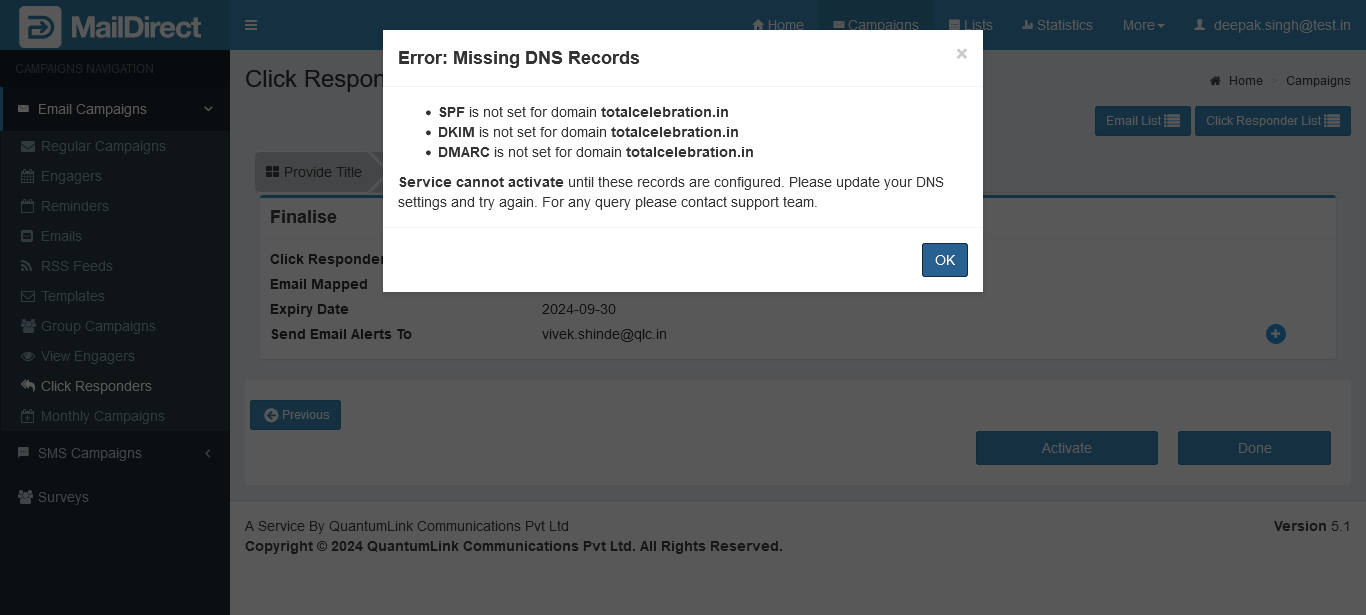Click the Regular Campaigns envelope icon
This screenshot has height=615, width=1366.
[x=27, y=146]
